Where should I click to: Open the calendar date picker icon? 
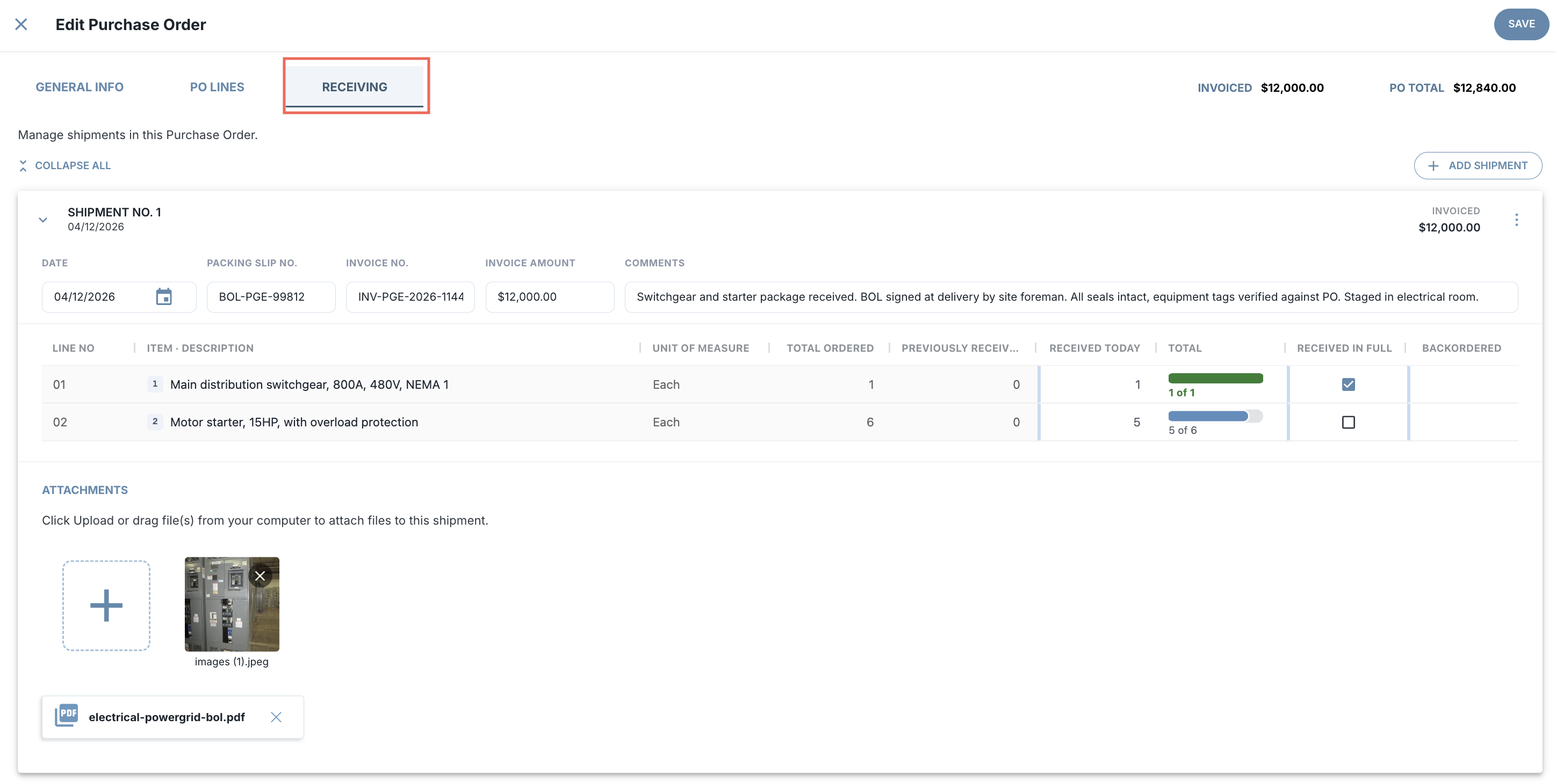coord(164,296)
